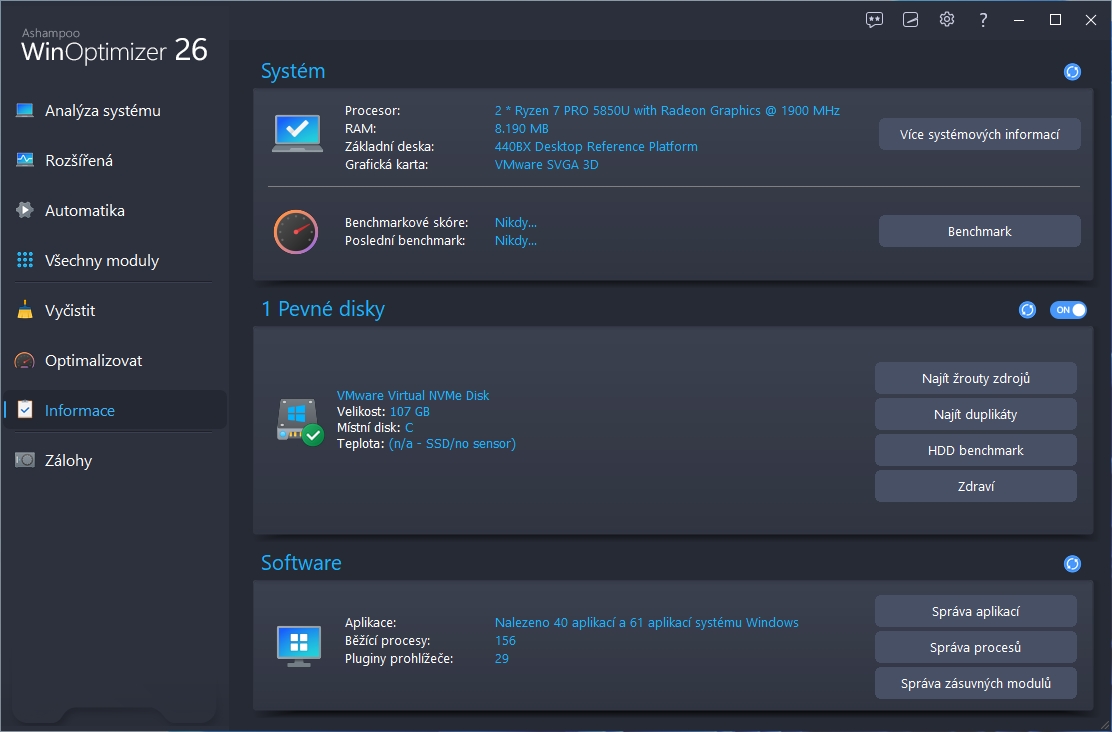Open Správa aplikací

975,611
